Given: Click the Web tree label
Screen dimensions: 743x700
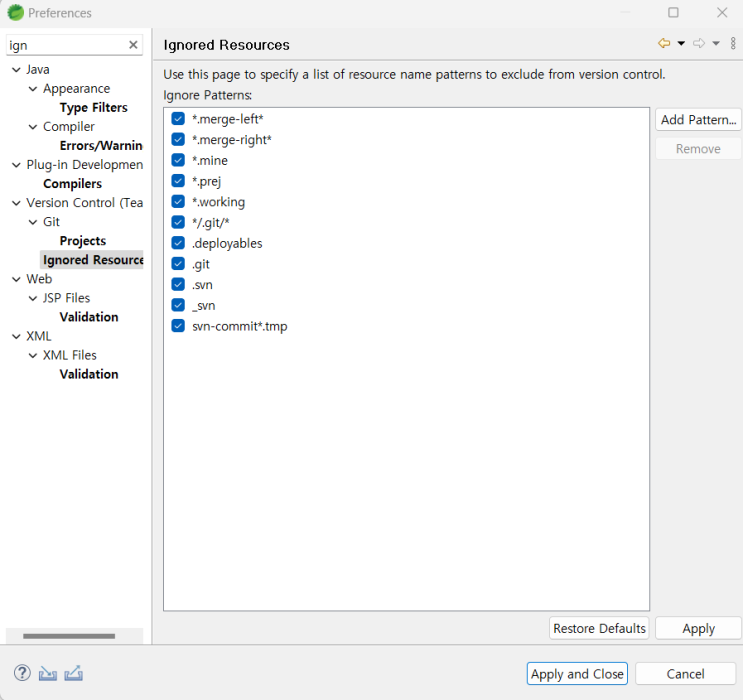Looking at the screenshot, I should pos(39,279).
